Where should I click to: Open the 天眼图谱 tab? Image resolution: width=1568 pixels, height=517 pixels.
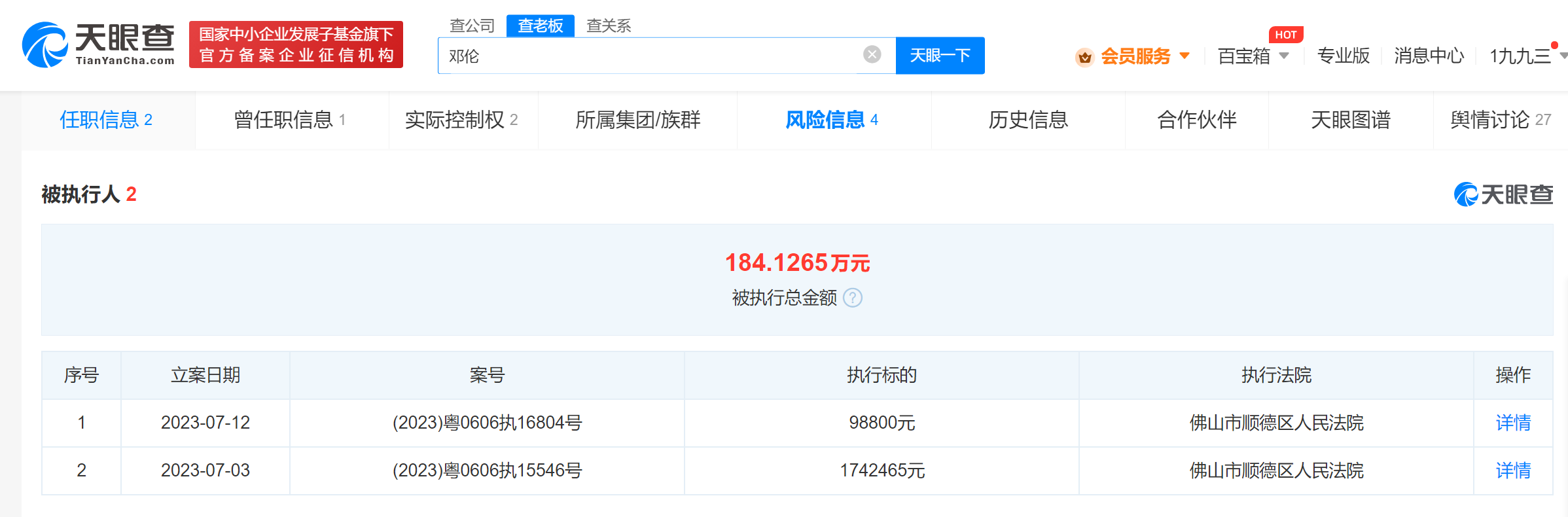[1350, 120]
